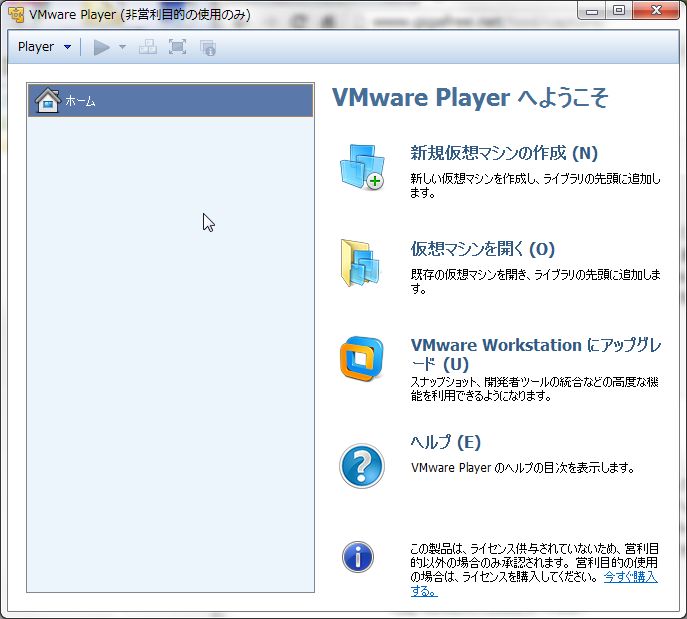Click the VMware Player へようこそ heading

[470, 97]
